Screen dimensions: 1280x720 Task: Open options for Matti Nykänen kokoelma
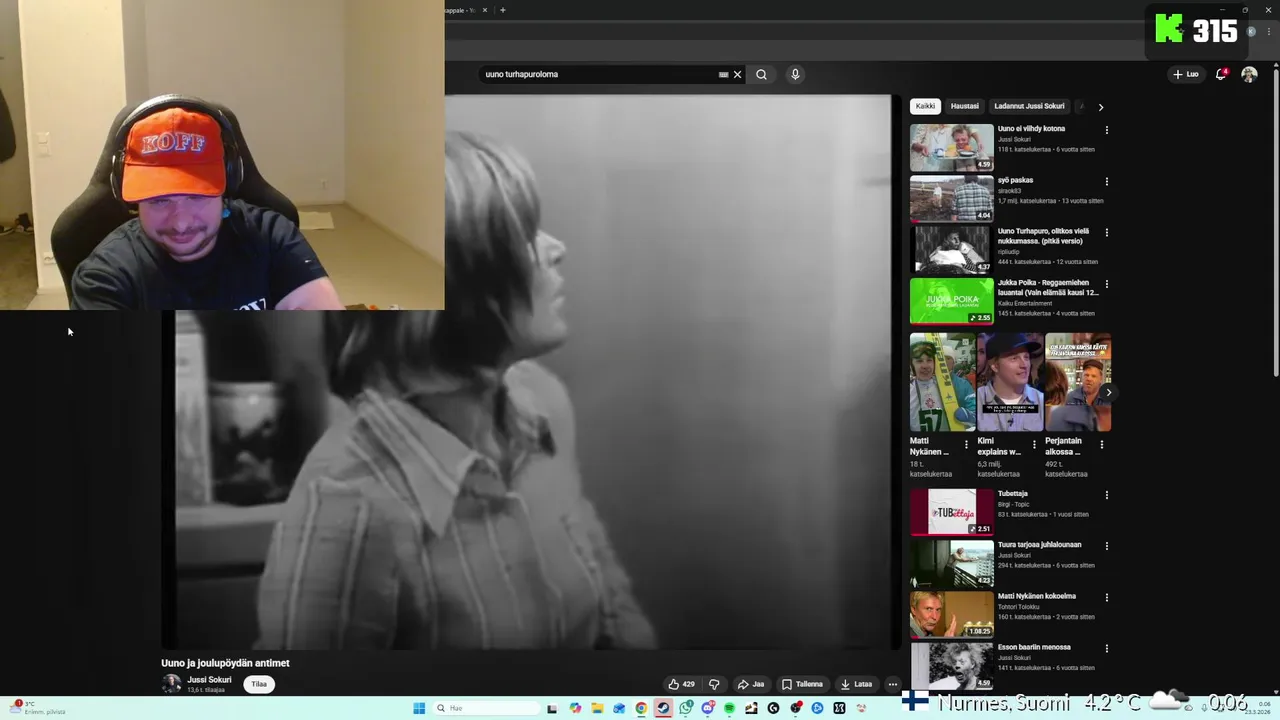[1106, 597]
